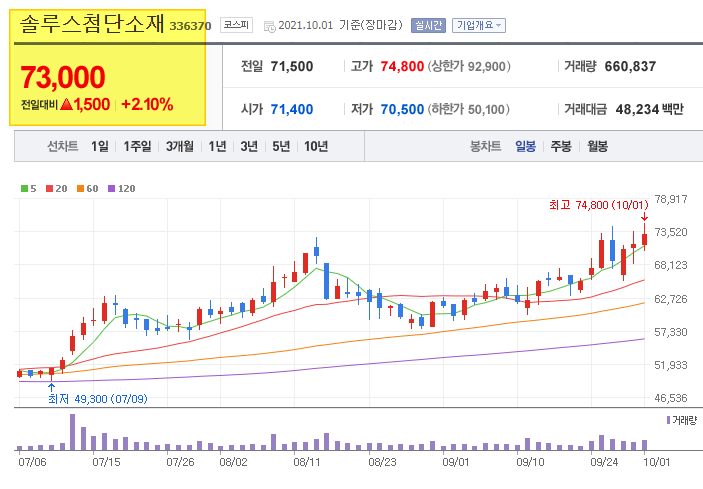The height and width of the screenshot is (489, 703).
Task: Click the 전일 value 71,500
Action: [292, 66]
